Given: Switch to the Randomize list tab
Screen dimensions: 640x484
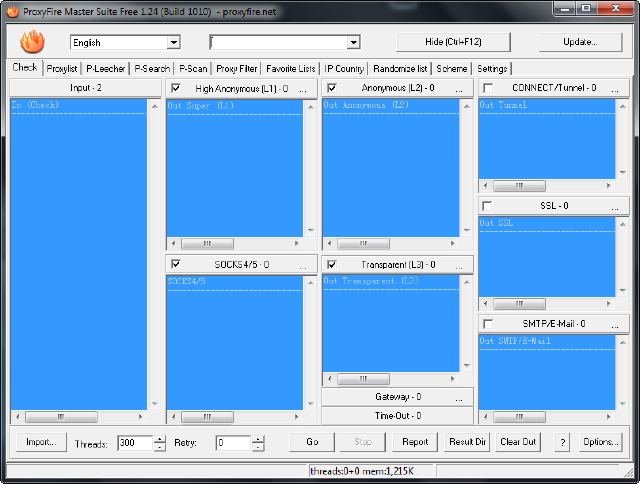Looking at the screenshot, I should (400, 69).
